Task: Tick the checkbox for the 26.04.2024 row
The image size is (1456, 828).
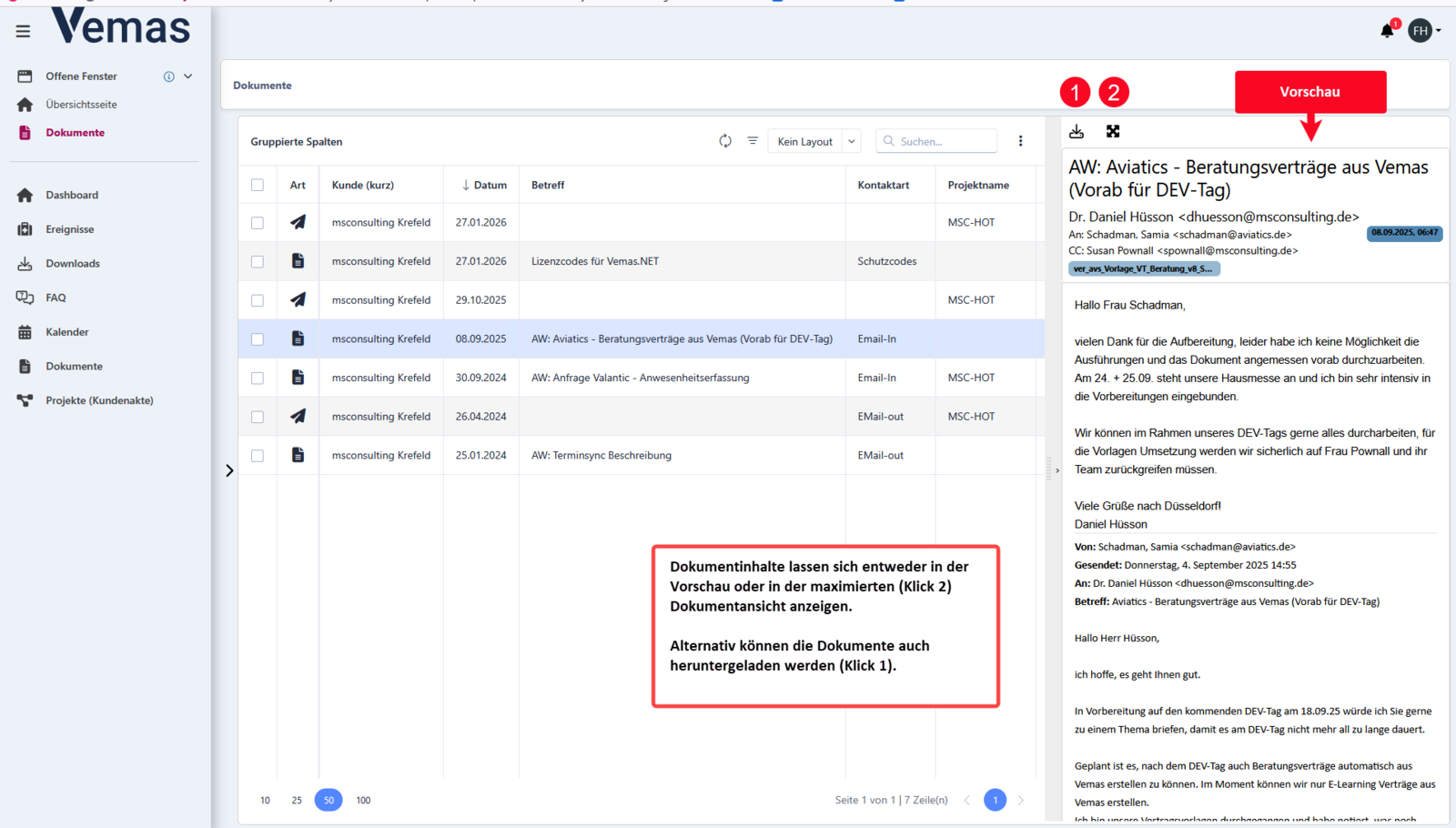Action: click(258, 417)
